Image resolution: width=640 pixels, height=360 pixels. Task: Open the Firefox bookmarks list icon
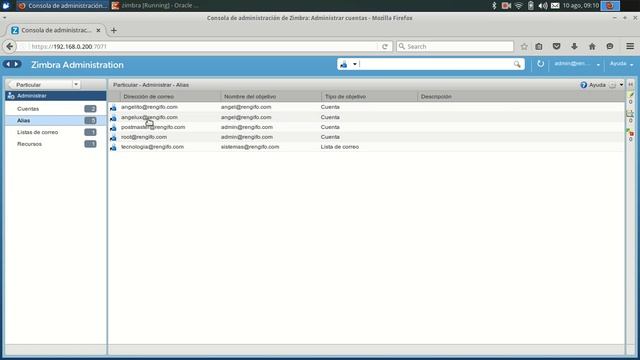[539, 47]
